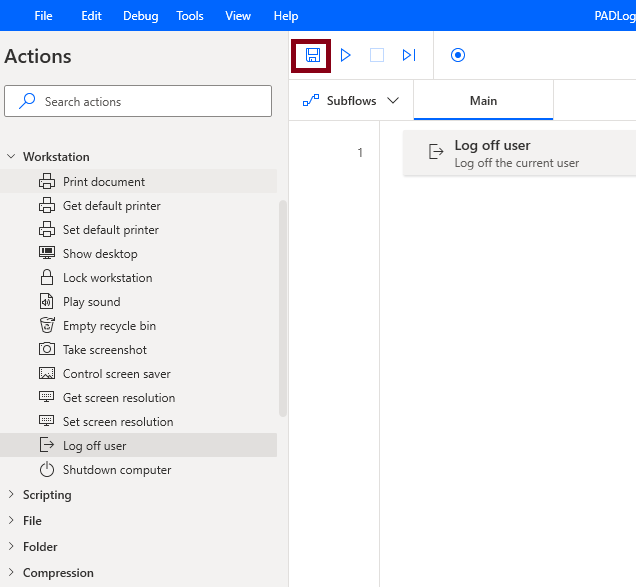Click the display icon beside Set screen resolution

[47, 421]
